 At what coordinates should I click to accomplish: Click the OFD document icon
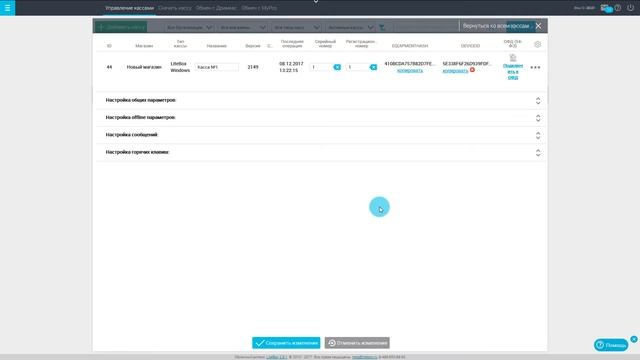coord(513,58)
